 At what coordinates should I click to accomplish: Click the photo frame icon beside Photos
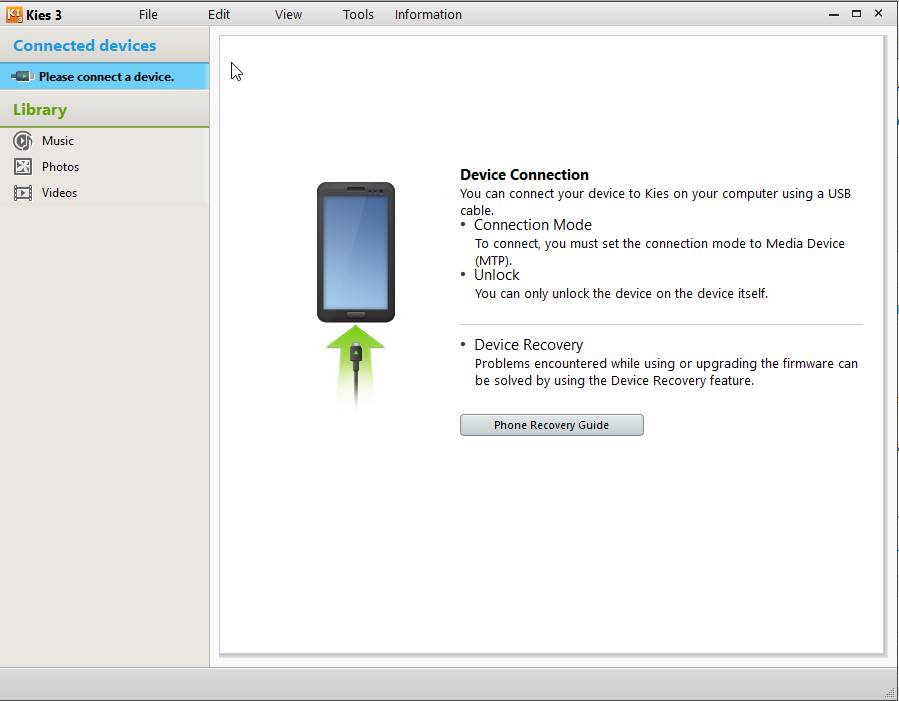[22, 167]
